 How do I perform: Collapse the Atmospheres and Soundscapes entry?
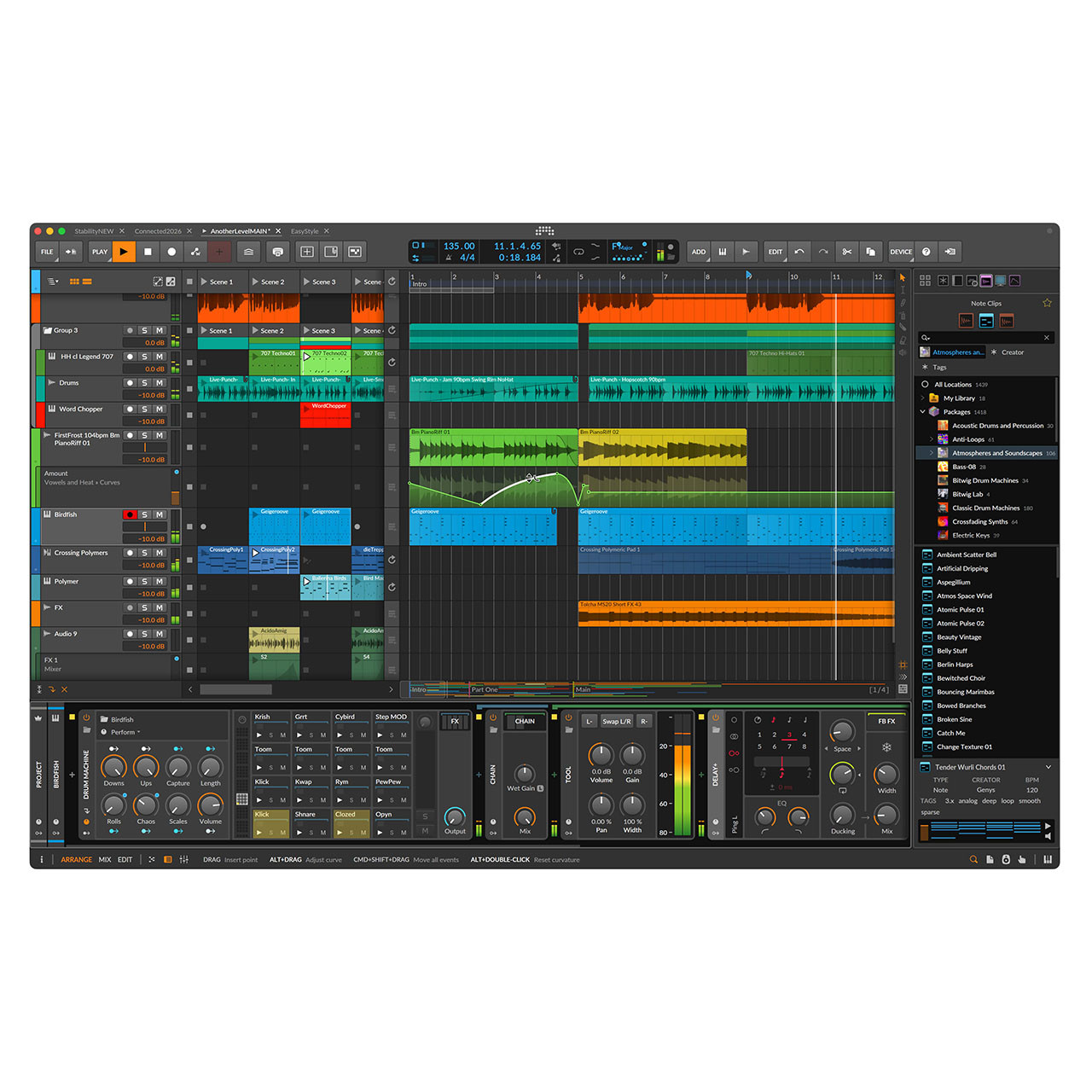click(x=931, y=452)
